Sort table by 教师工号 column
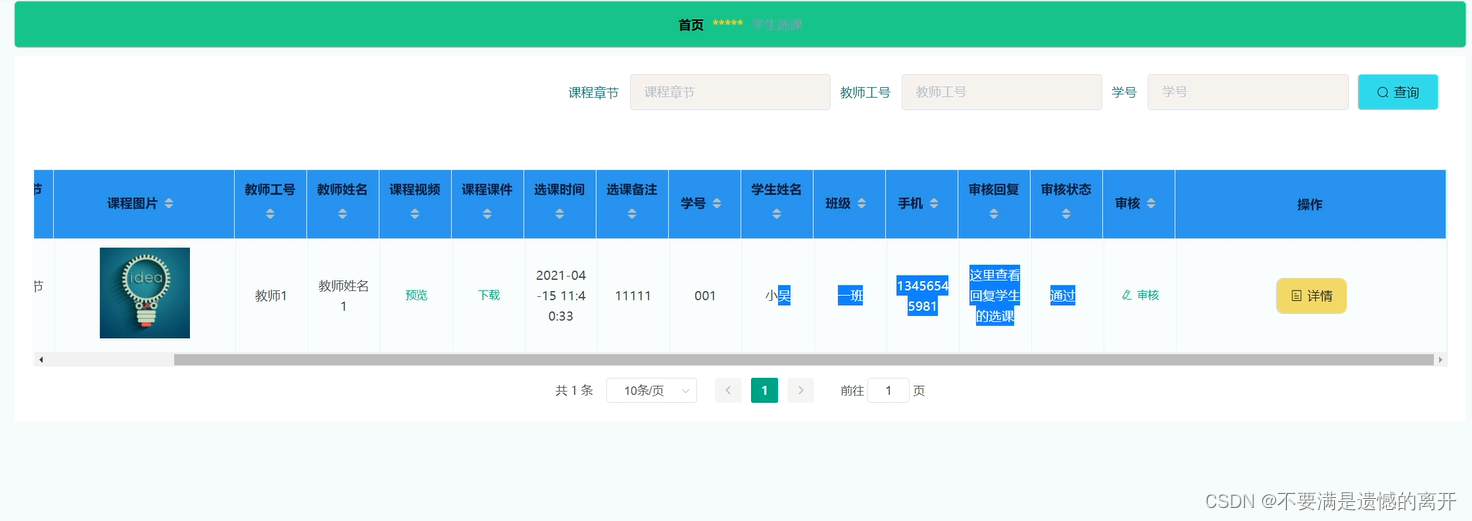Viewport: 1472px width, 521px height. click(x=270, y=214)
